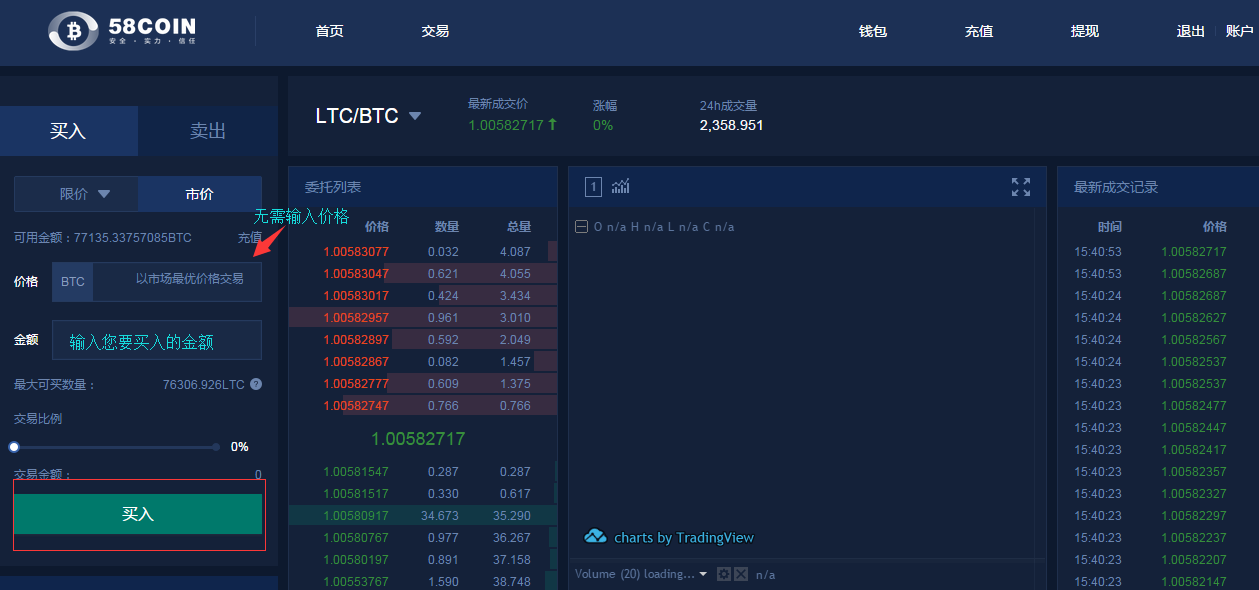Click the 交易比例 slider handle
This screenshot has height=590, width=1259.
pos(14,447)
